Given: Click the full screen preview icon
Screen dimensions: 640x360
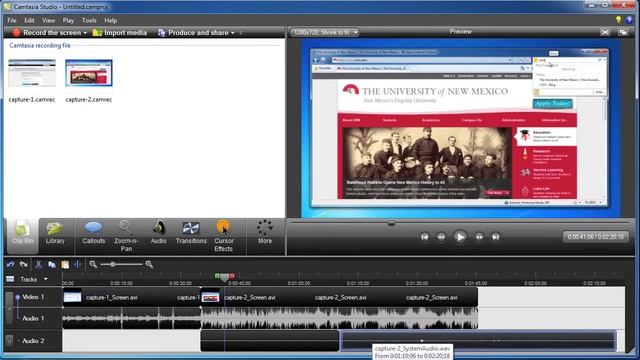Looking at the screenshot, I should 605,32.
